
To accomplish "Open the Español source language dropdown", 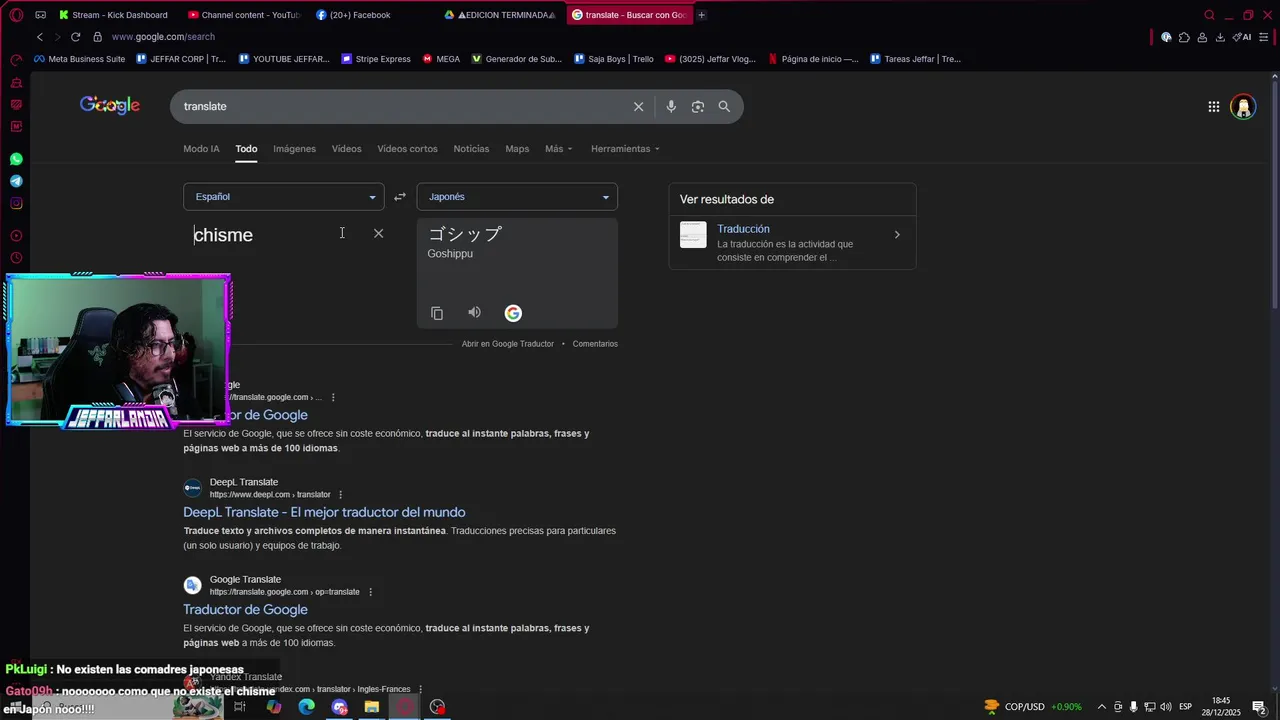I will [283, 197].
